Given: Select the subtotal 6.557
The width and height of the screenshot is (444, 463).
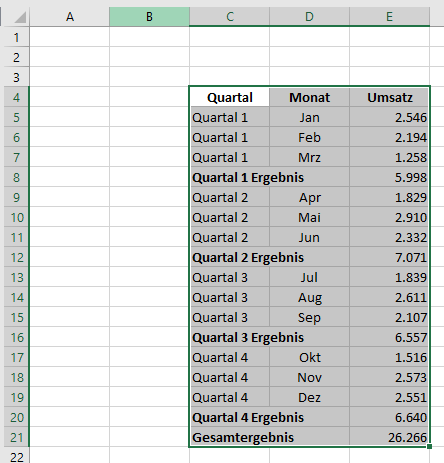Looking at the screenshot, I should [389, 337].
